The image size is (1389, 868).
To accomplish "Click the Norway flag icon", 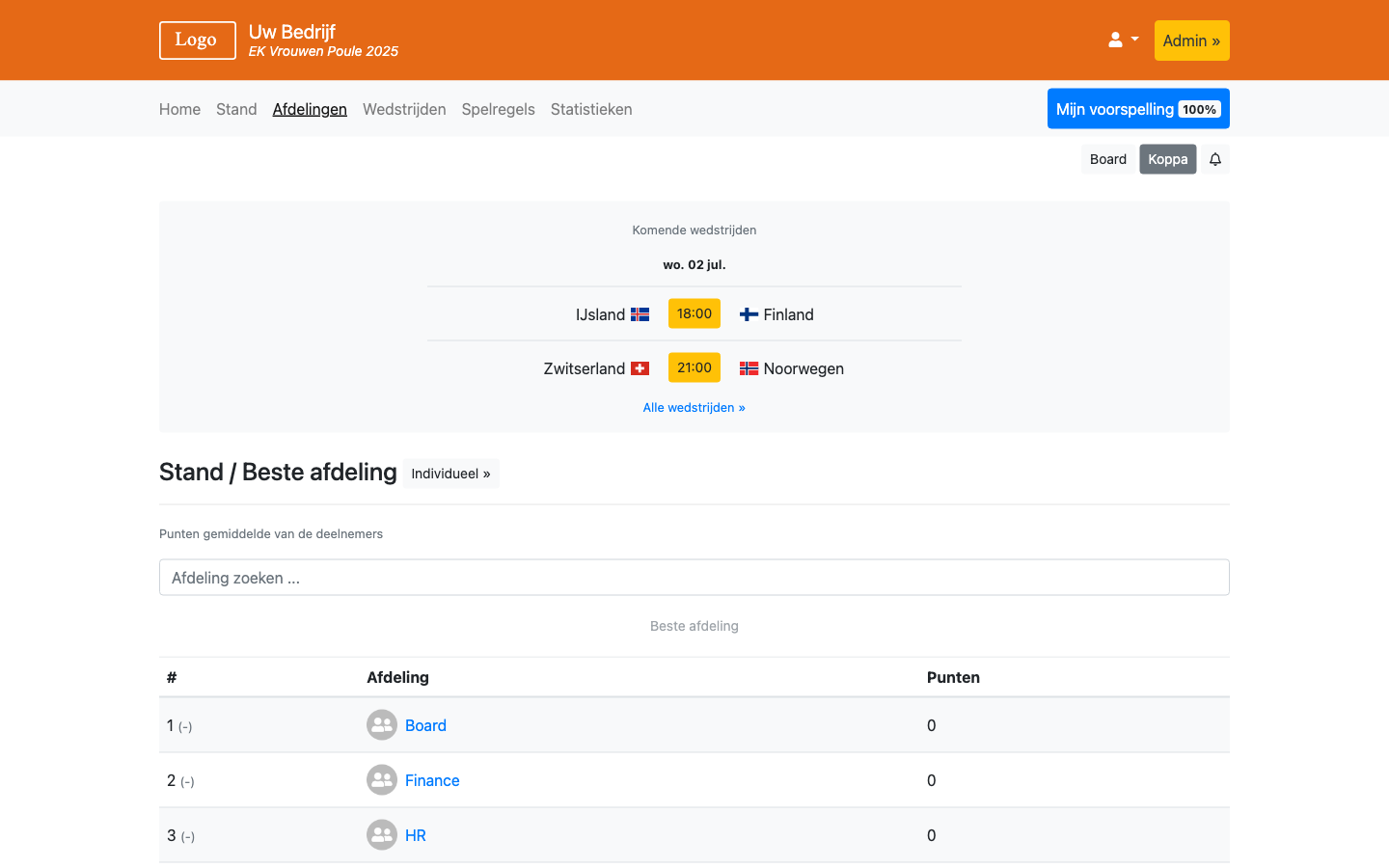I will point(749,368).
